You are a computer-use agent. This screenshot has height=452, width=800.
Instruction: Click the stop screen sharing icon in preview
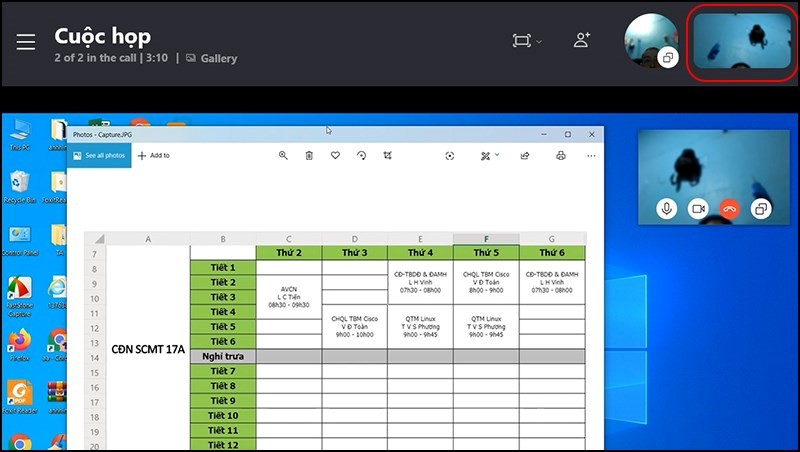tap(761, 209)
